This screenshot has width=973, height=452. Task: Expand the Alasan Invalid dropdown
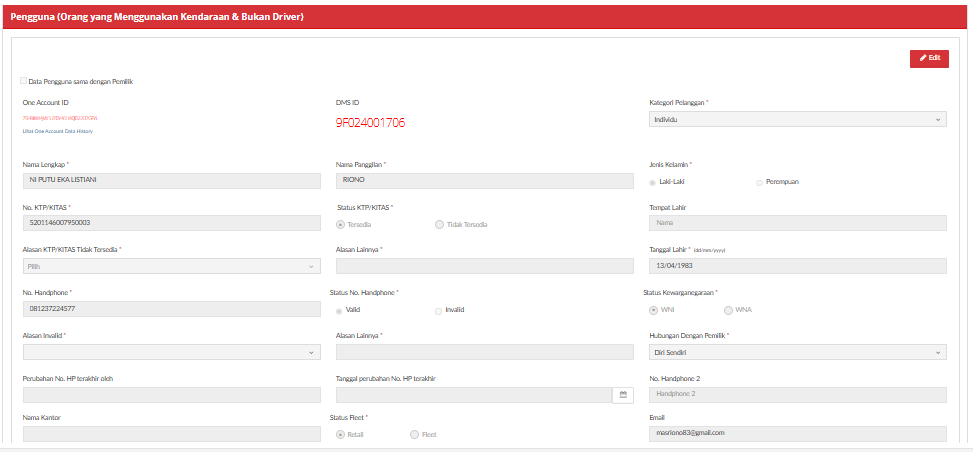(171, 352)
